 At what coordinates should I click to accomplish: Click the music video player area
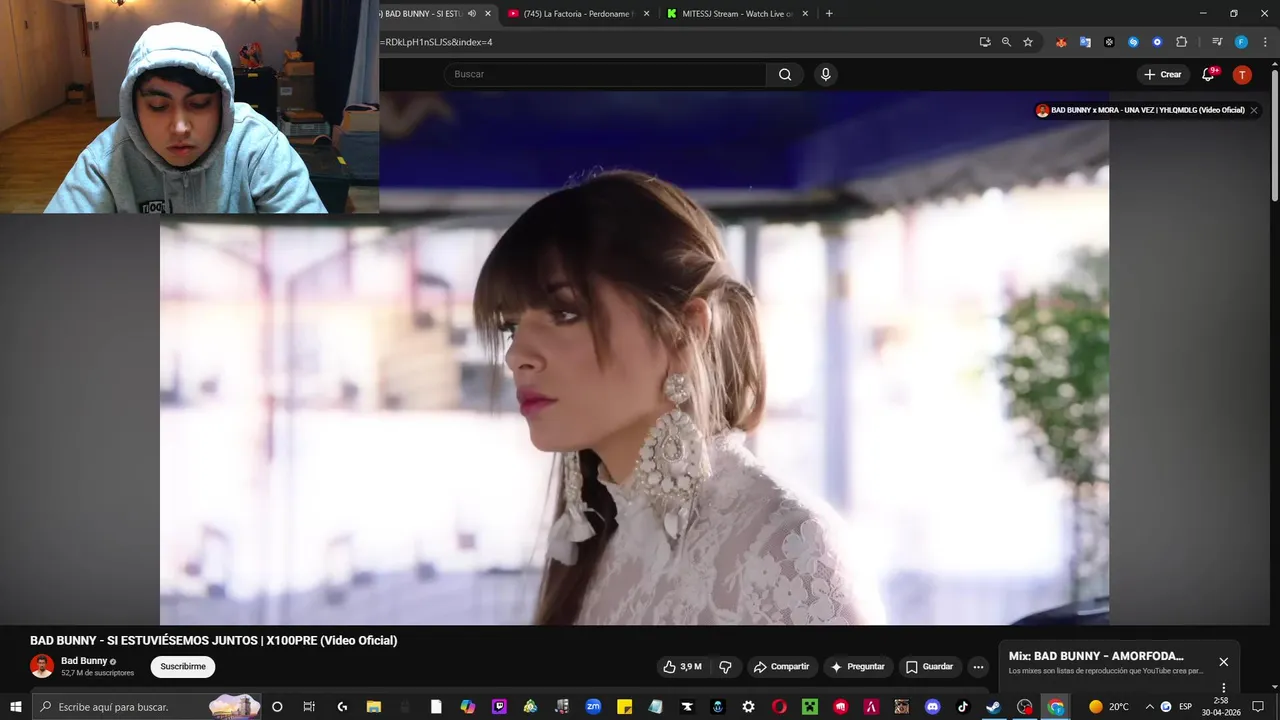click(634, 357)
